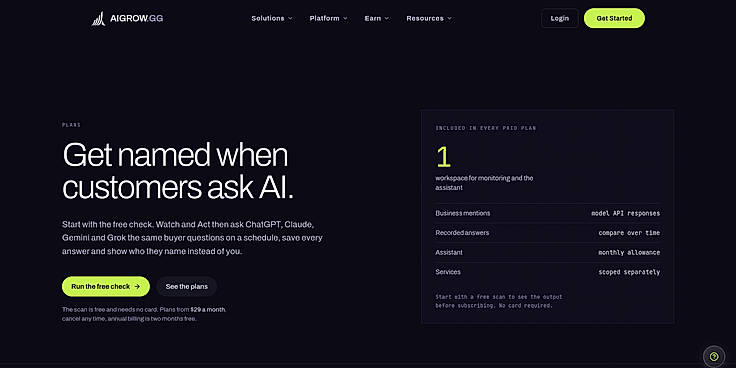
Task: Open the Platform navigation item
Action: (329, 18)
